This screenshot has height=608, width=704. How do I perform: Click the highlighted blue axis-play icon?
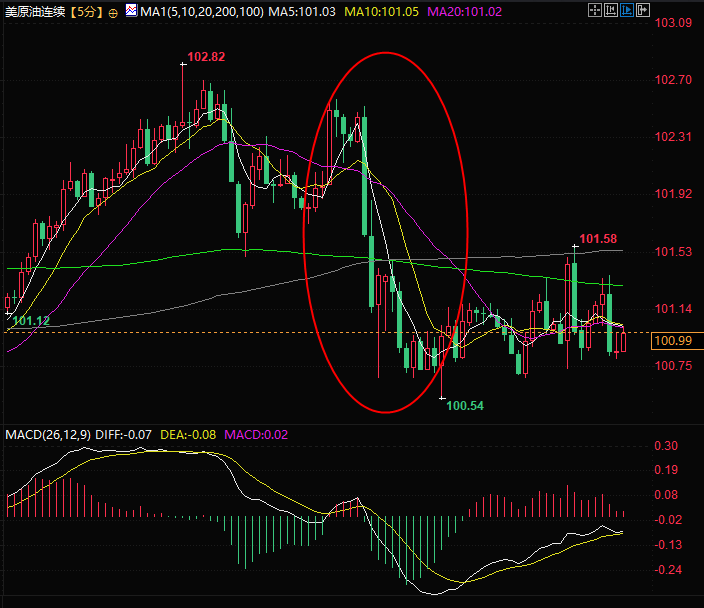[627, 10]
